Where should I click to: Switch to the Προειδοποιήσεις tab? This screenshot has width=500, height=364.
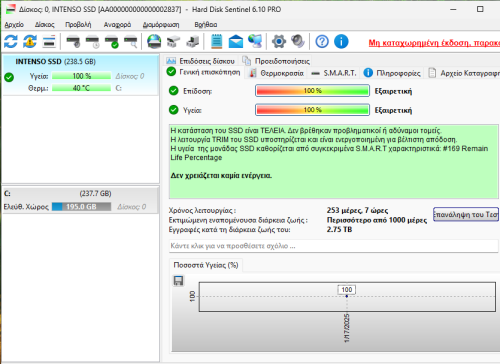tap(276, 61)
